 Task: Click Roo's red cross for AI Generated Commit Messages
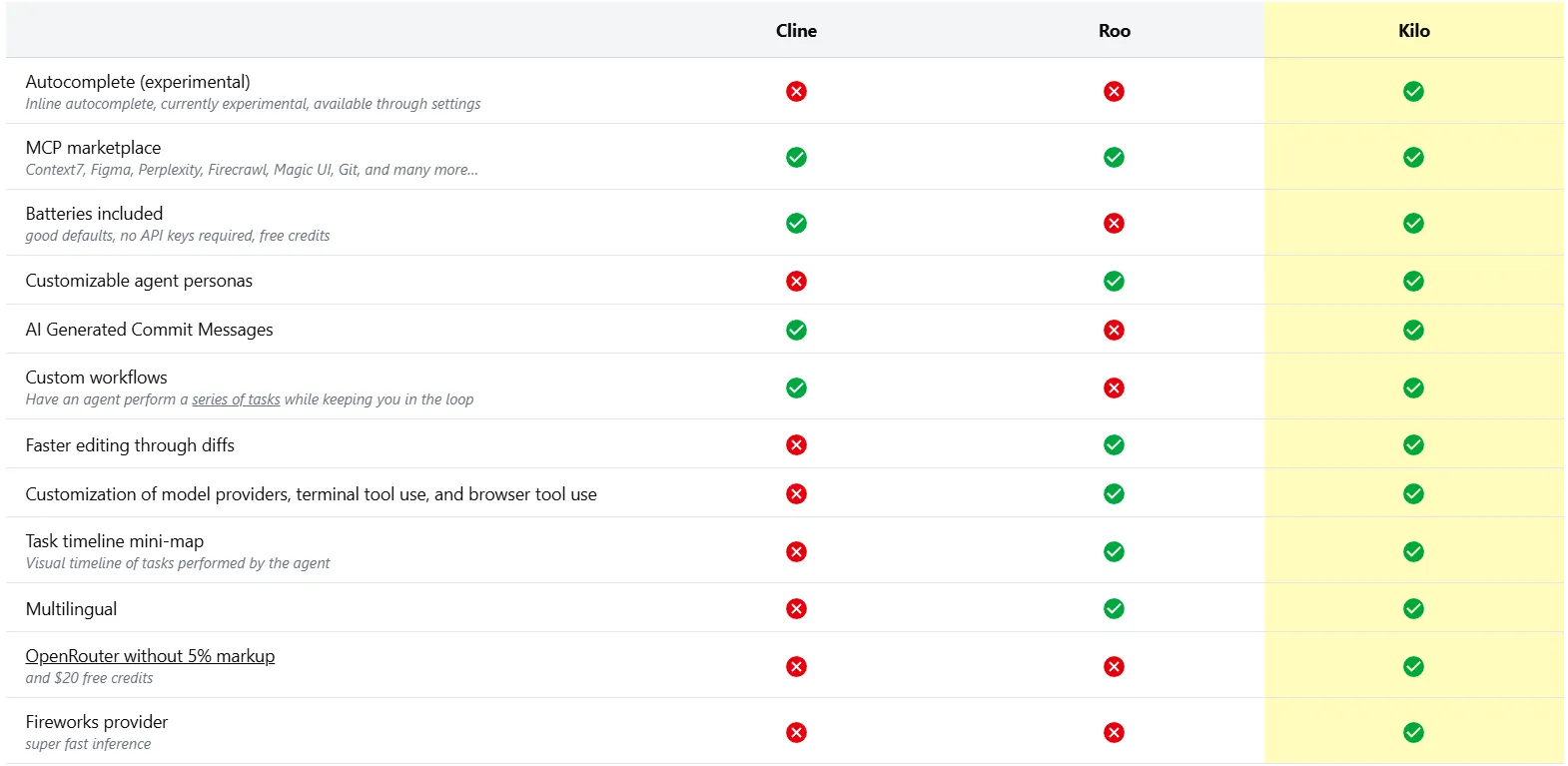tap(1114, 330)
